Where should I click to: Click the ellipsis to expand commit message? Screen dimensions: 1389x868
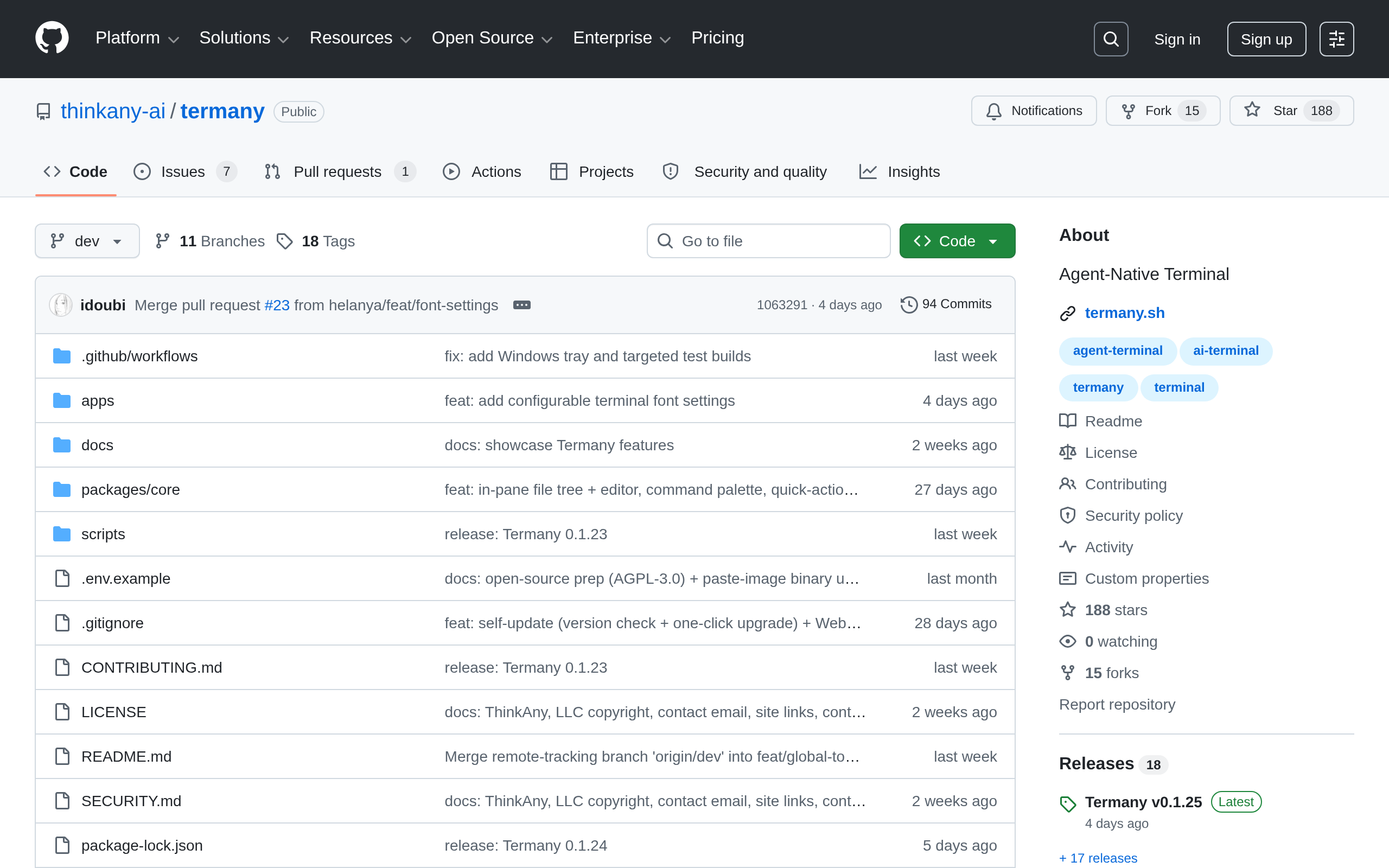[521, 305]
